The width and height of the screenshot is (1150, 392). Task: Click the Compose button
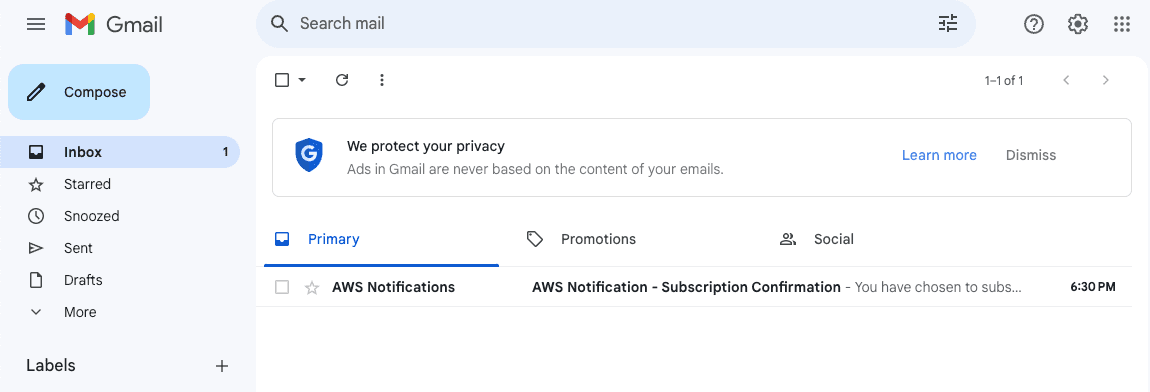[x=79, y=92]
